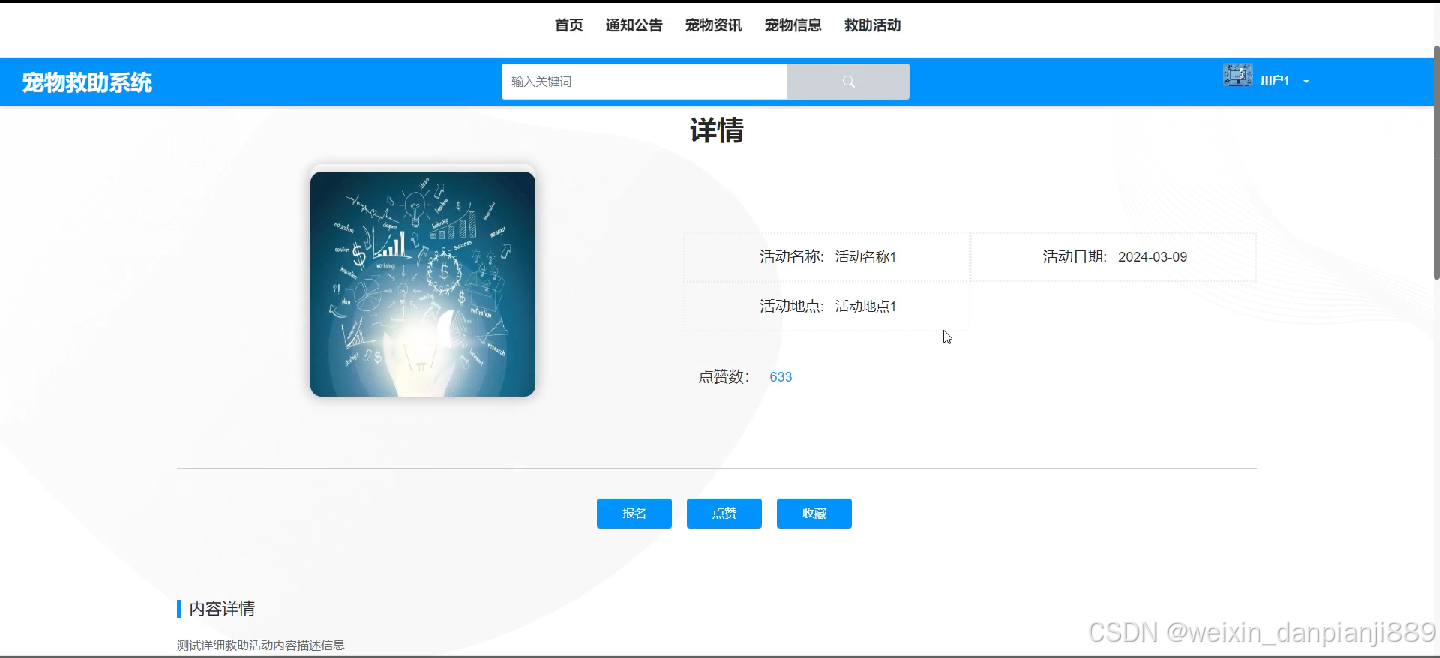This screenshot has height=658, width=1440.
Task: Click the username text 用户1
Action: click(1275, 82)
